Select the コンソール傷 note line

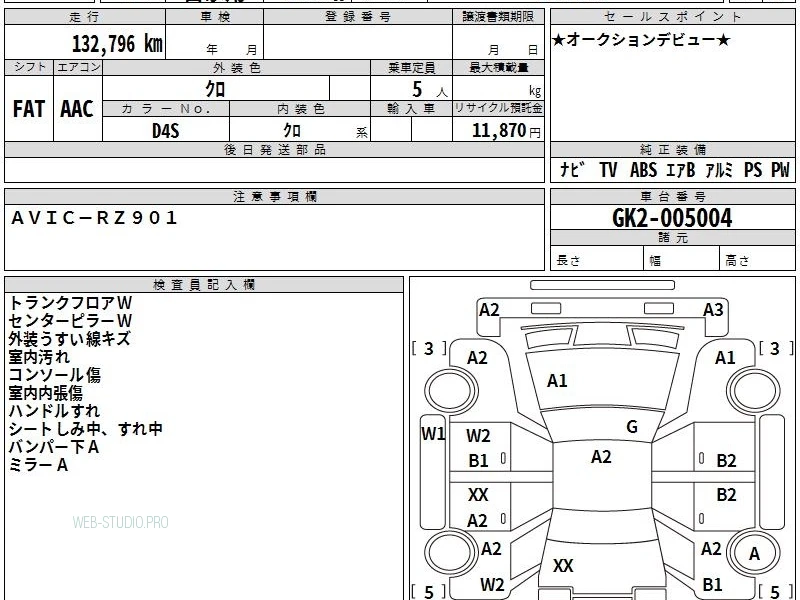coord(55,375)
